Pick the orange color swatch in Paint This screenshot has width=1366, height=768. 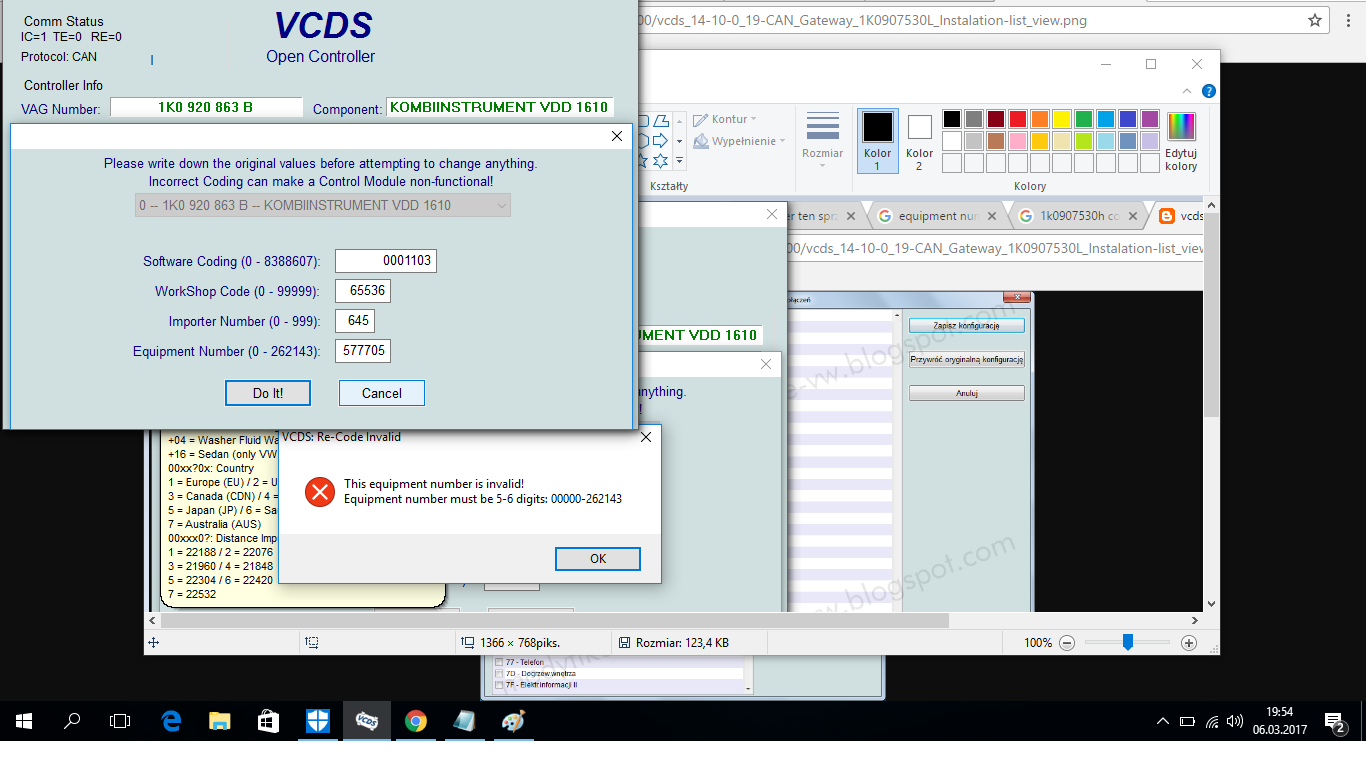pos(1040,119)
